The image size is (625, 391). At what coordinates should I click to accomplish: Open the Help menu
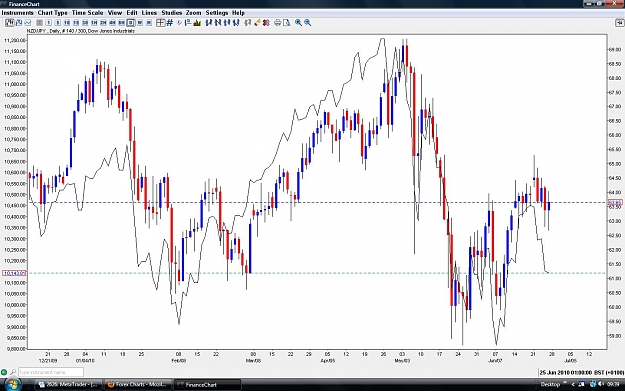238,13
